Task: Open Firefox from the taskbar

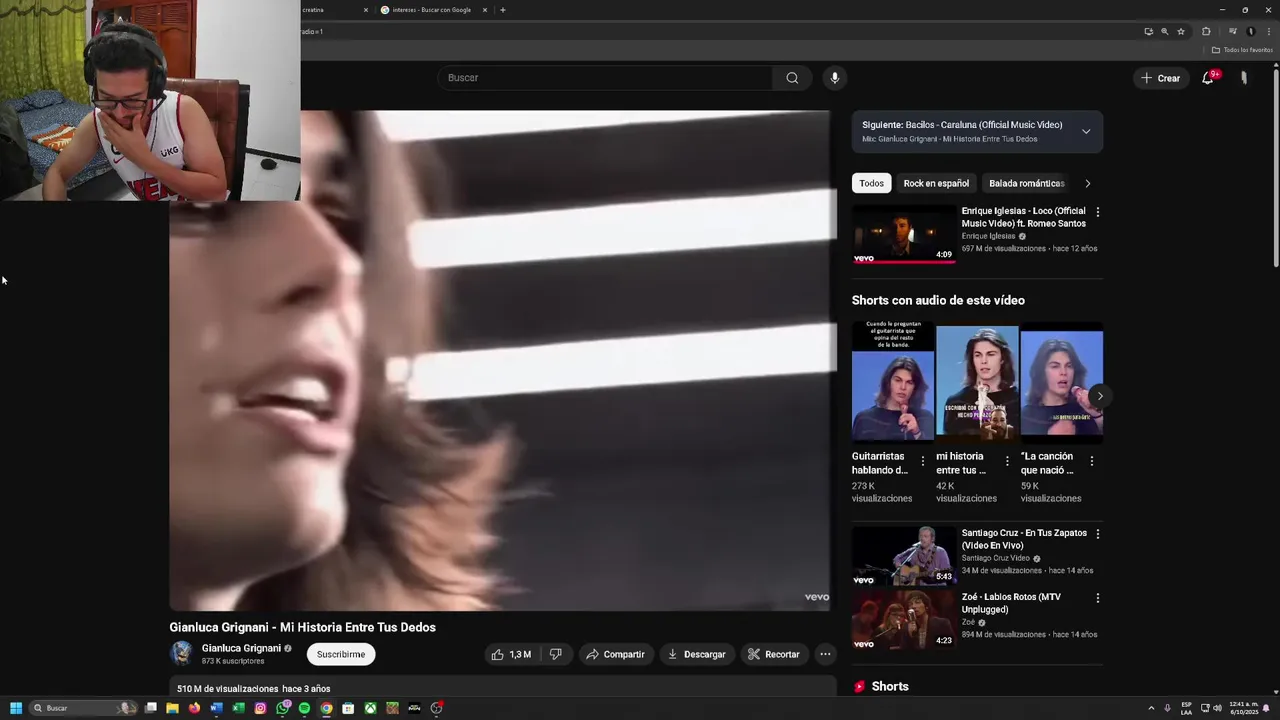Action: tap(194, 708)
